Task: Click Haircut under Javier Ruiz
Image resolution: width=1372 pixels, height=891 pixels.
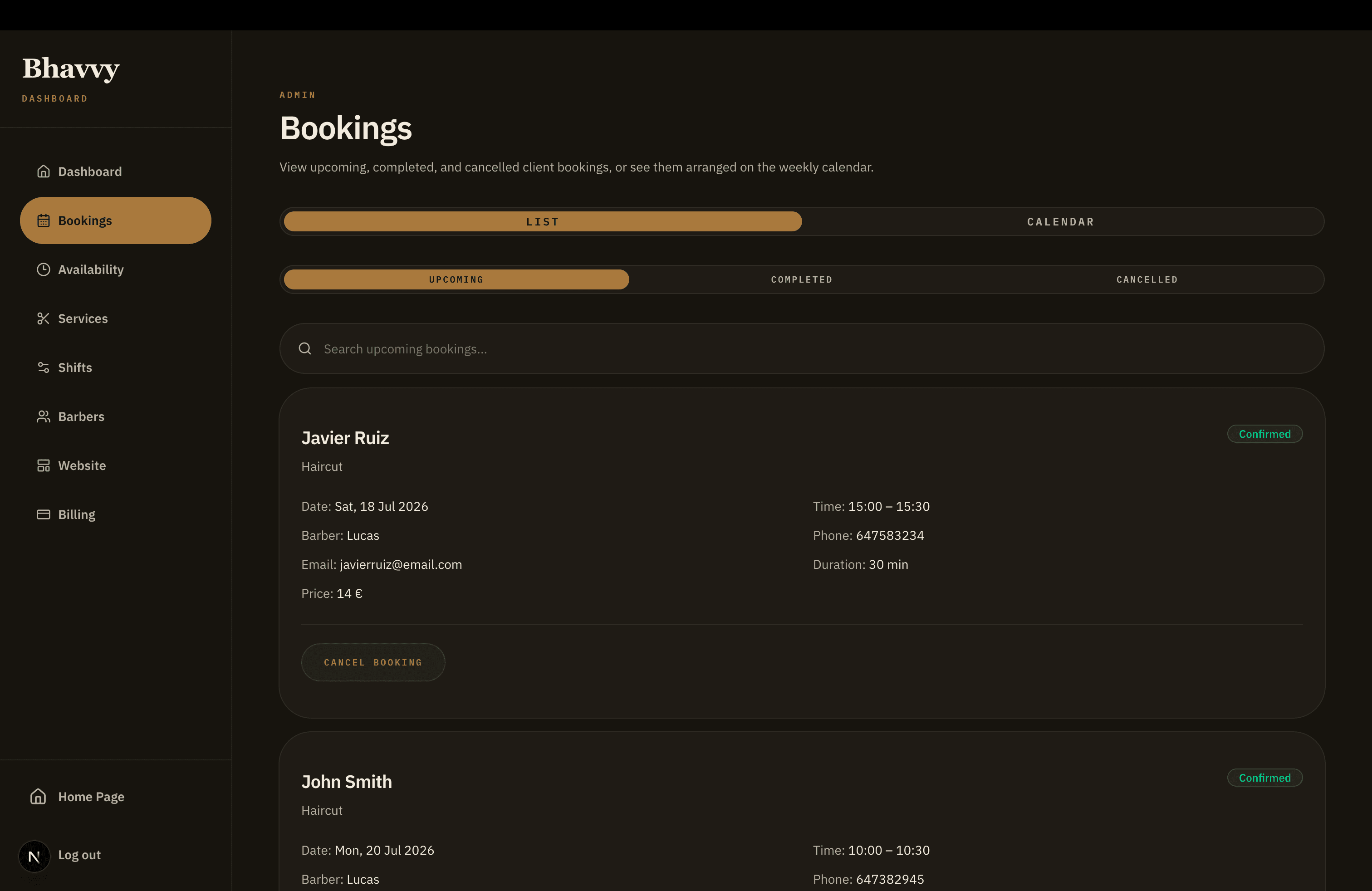Action: tap(322, 467)
